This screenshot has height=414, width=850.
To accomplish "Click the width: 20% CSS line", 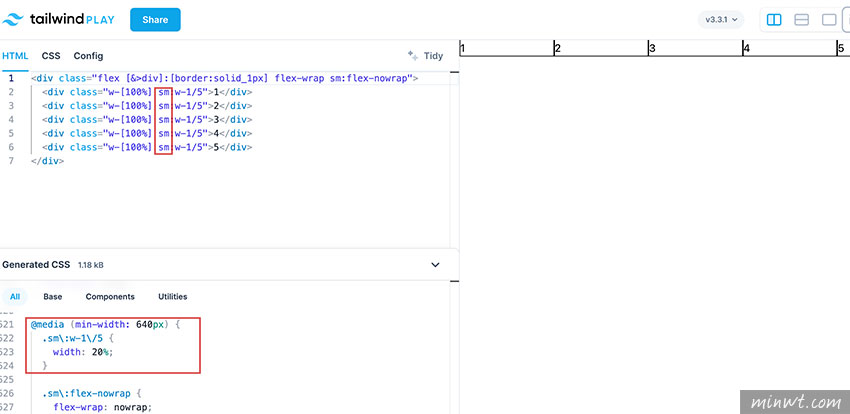I will (85, 352).
